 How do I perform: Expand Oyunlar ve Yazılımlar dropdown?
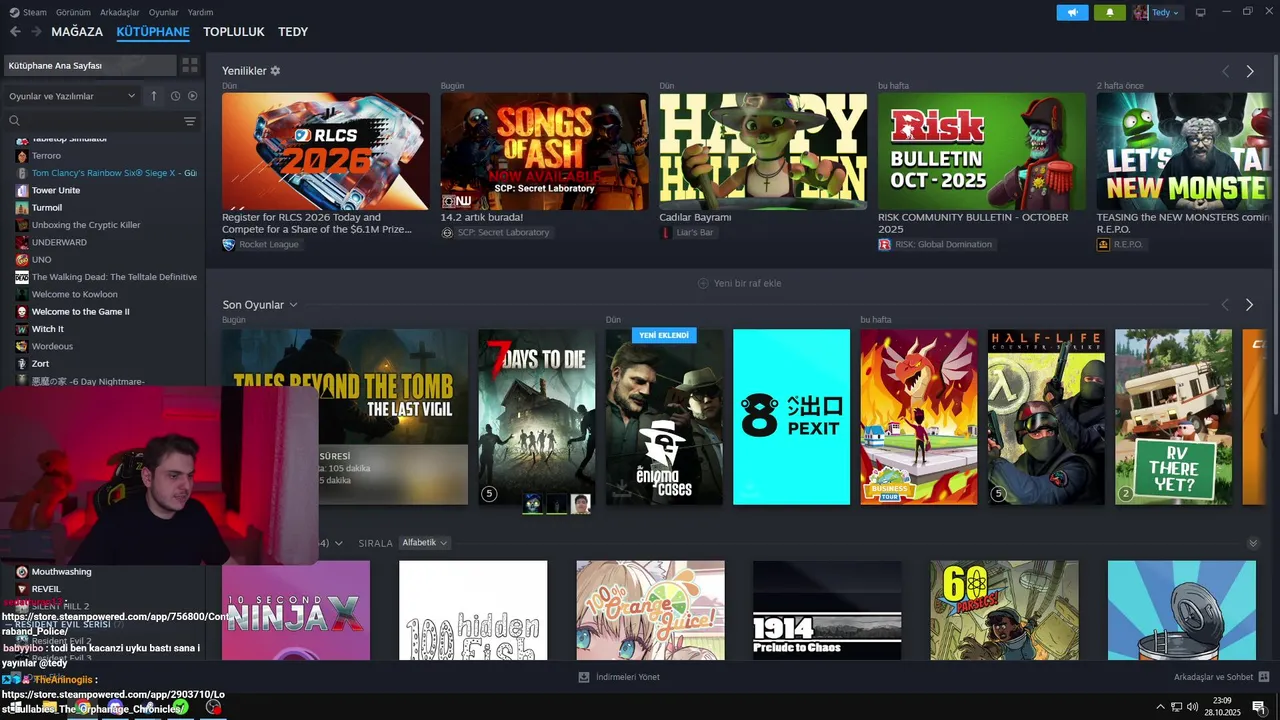[72, 96]
